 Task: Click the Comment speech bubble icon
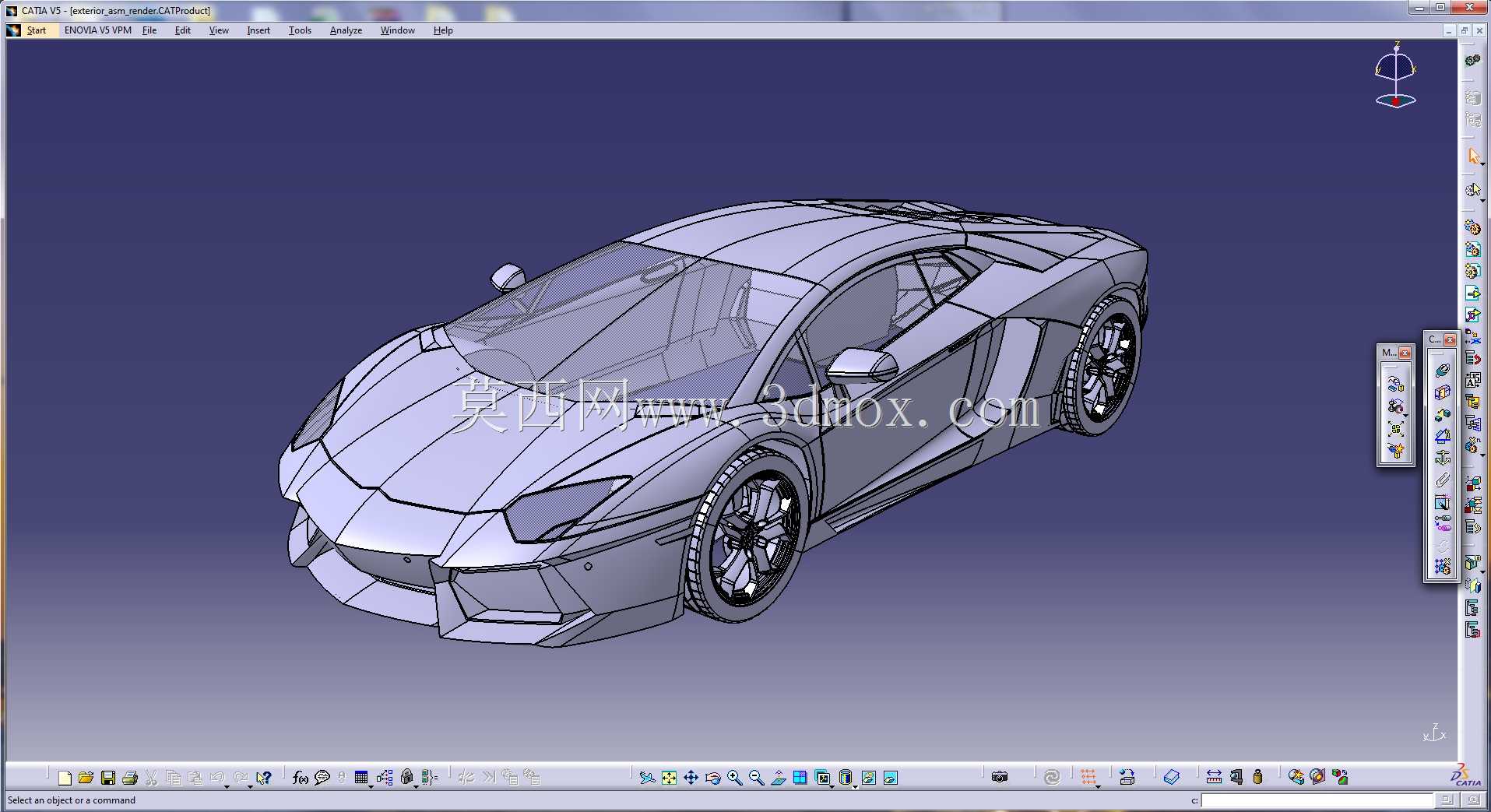tap(322, 777)
